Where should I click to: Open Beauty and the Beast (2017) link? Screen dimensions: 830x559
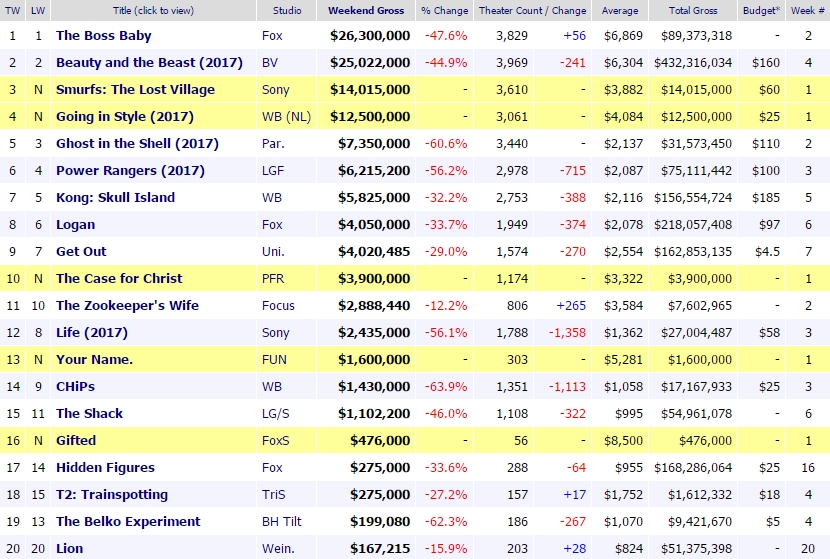[x=149, y=62]
